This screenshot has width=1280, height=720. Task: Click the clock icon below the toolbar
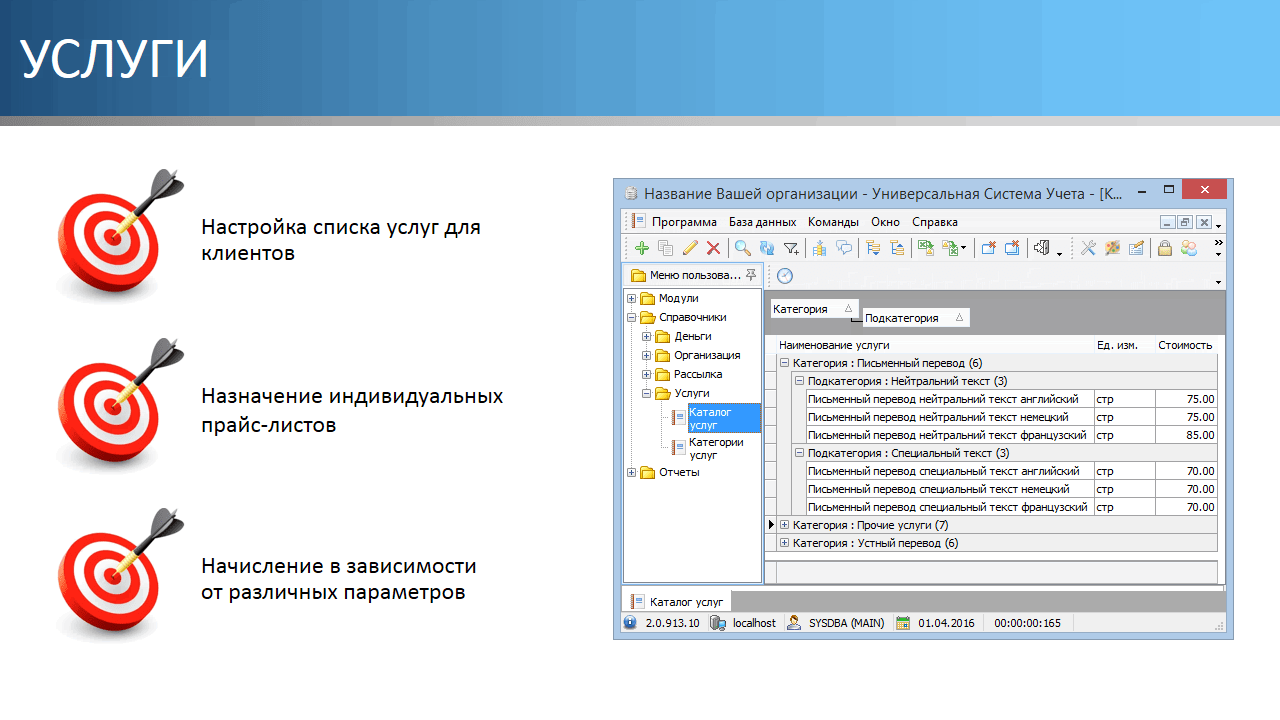tap(785, 276)
